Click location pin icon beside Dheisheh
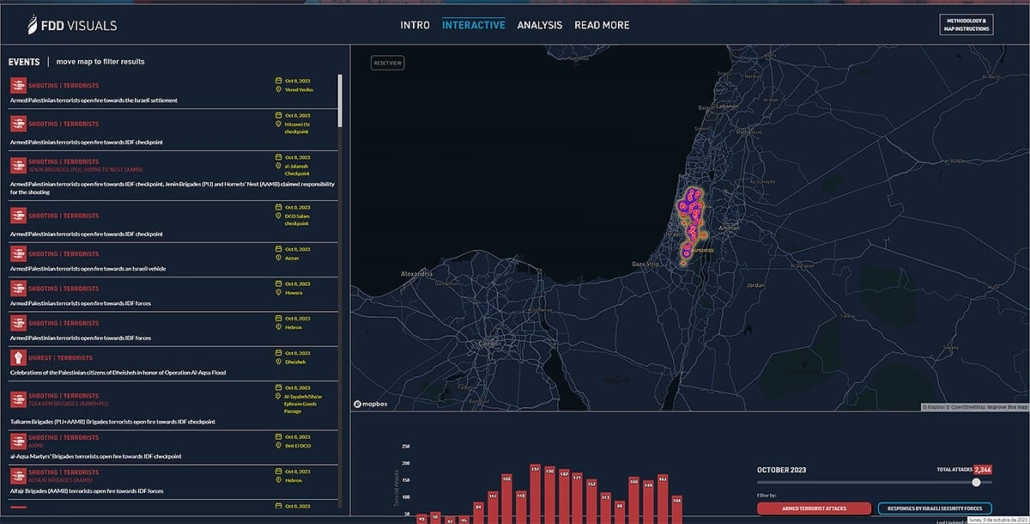 [279, 362]
